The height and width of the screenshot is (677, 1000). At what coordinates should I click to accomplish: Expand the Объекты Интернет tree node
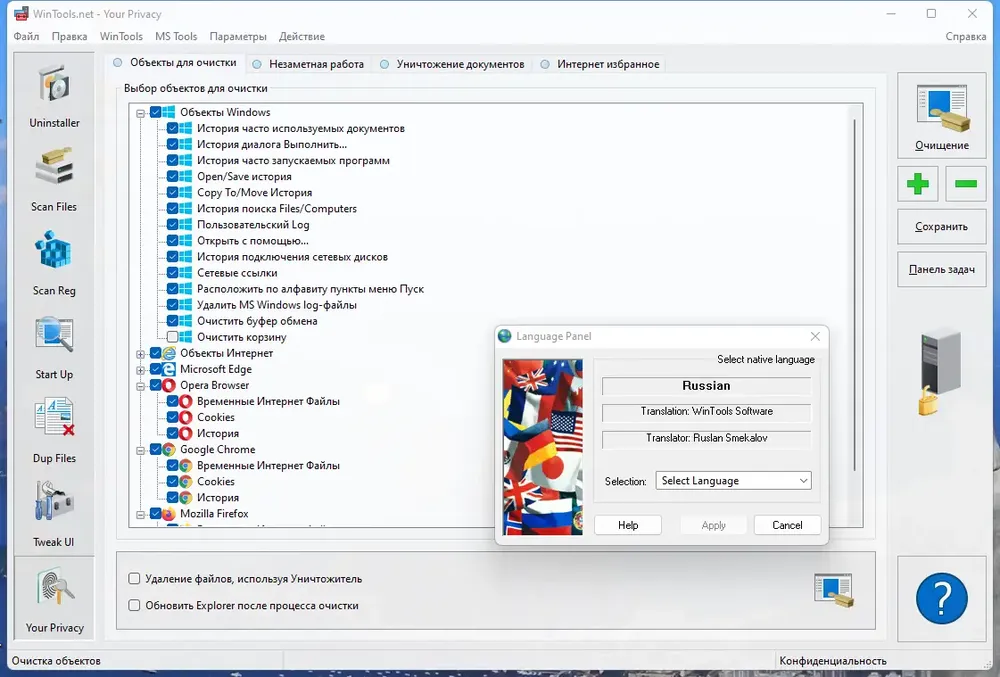[x=140, y=353]
